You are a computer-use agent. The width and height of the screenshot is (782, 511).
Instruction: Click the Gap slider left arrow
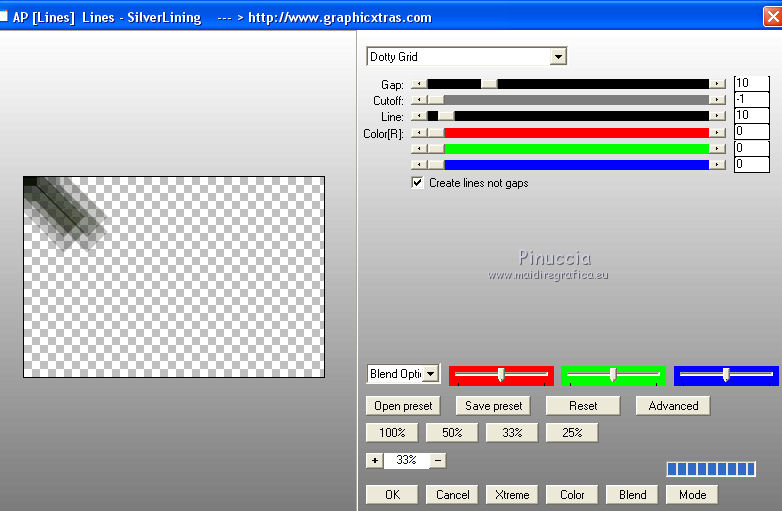click(x=419, y=84)
